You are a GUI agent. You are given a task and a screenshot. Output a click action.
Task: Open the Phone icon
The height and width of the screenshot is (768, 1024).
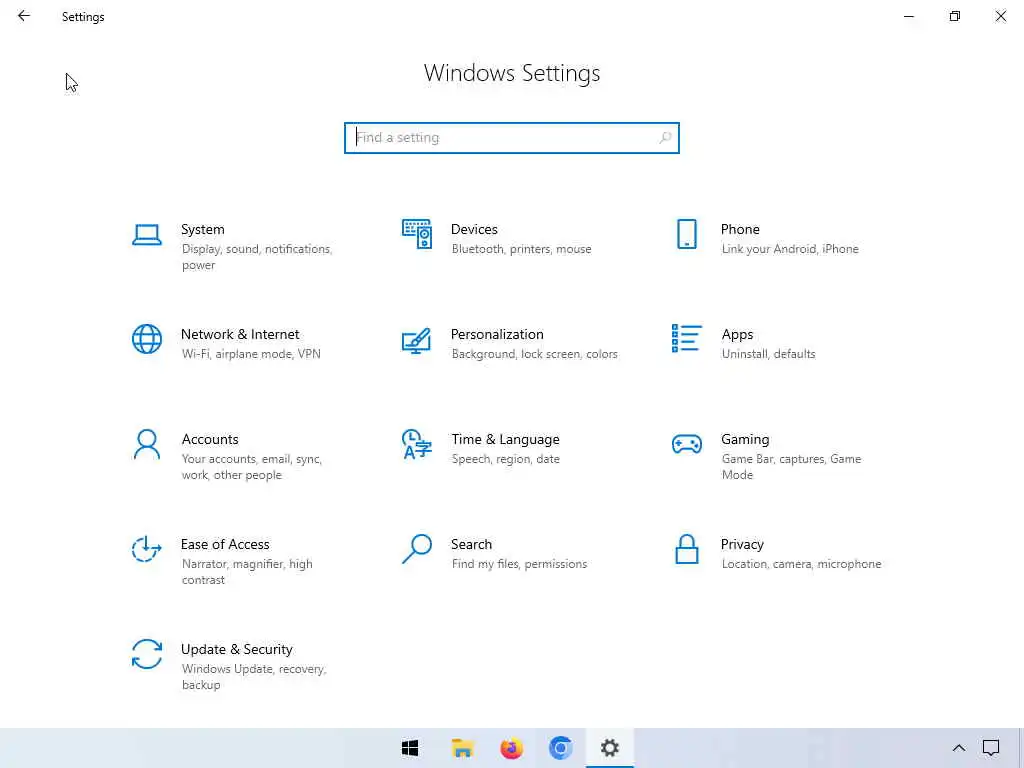(x=686, y=234)
